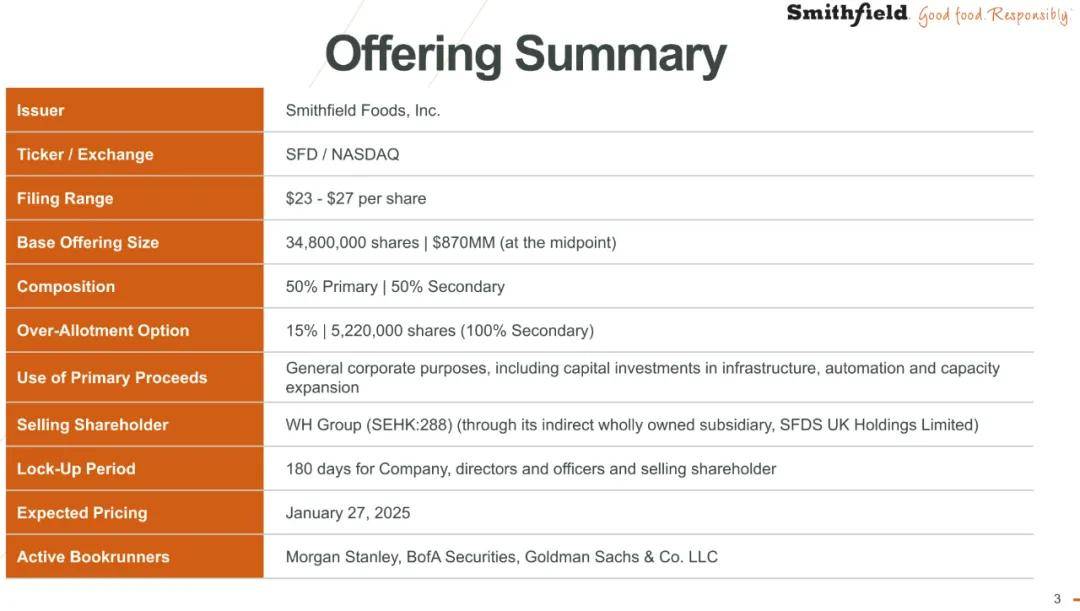
Task: Click the Issuer row label
Action: [134, 110]
